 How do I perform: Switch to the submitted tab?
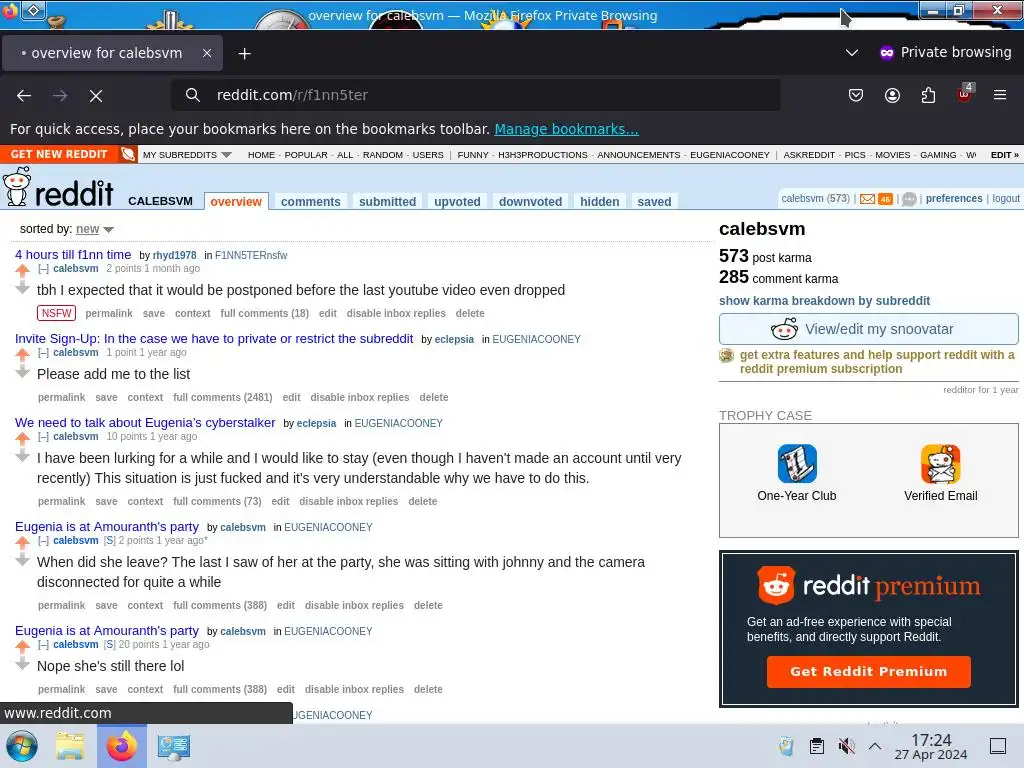[387, 202]
